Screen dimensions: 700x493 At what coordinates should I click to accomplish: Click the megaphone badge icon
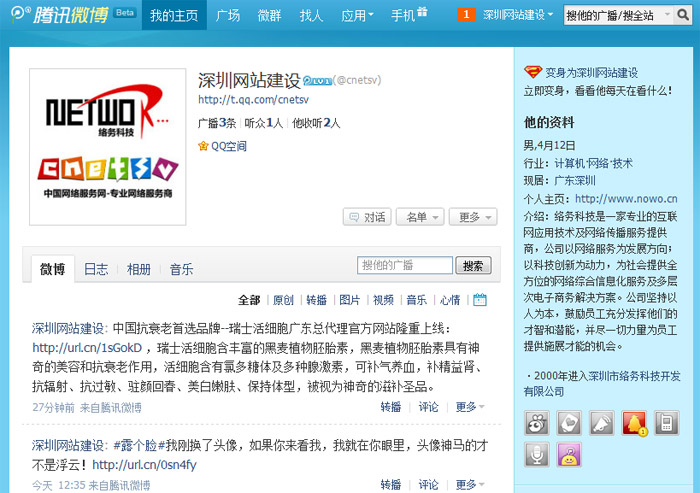[602, 422]
